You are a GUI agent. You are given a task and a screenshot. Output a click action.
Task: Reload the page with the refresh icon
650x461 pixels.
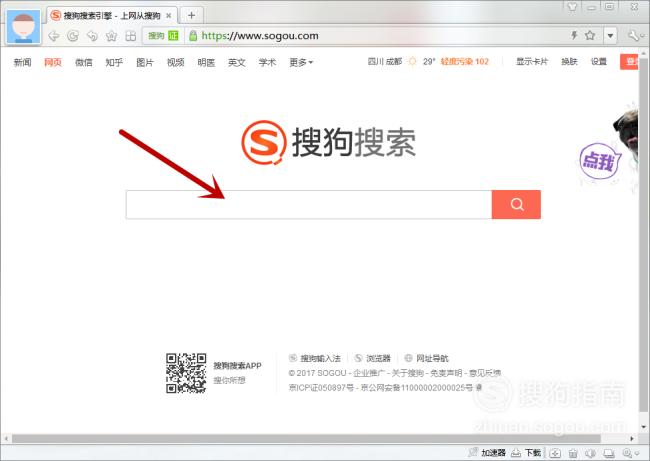point(73,36)
